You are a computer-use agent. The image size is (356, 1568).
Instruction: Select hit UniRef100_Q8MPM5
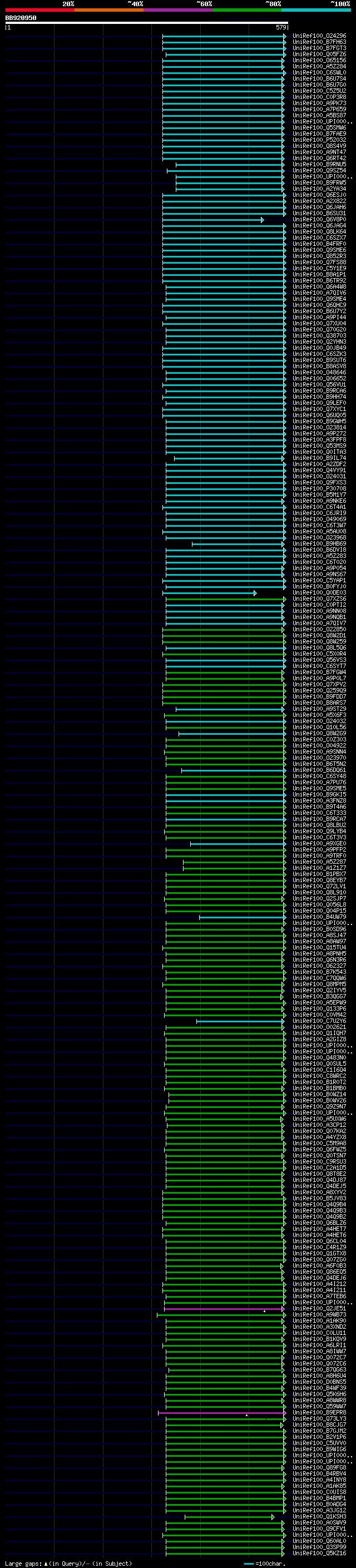(319, 985)
